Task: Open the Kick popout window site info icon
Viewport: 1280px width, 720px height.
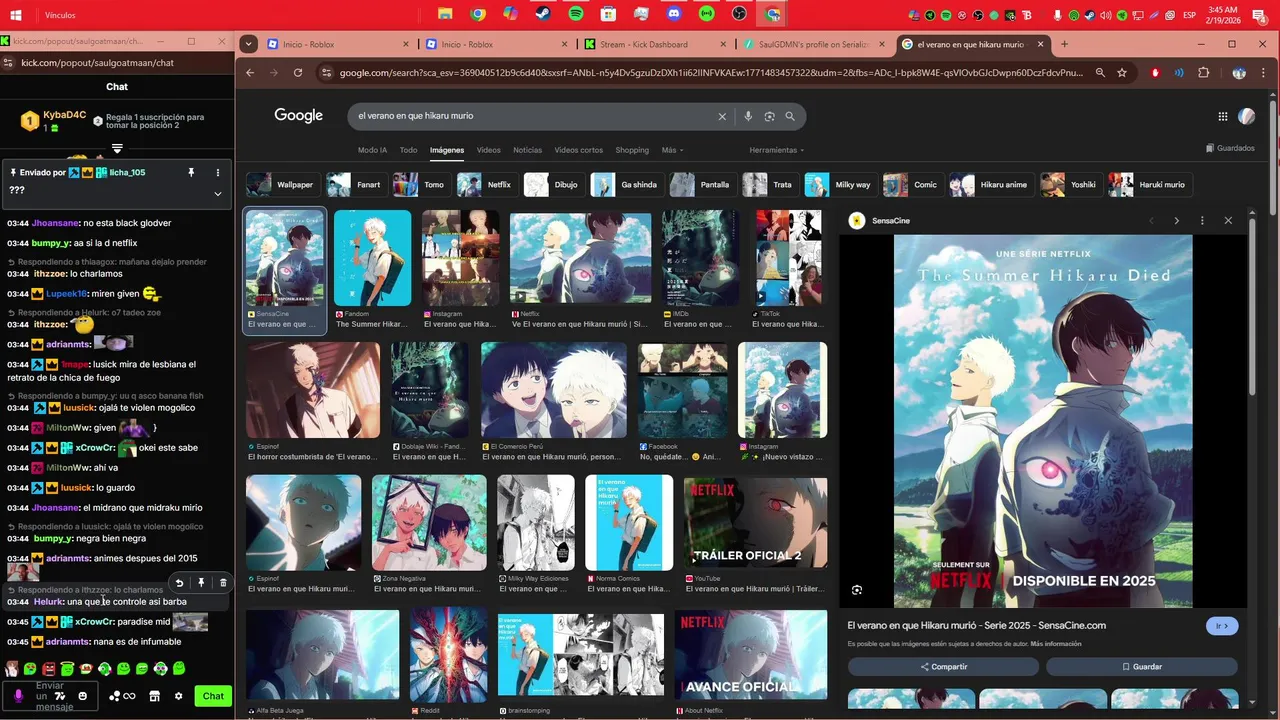Action: (8, 63)
